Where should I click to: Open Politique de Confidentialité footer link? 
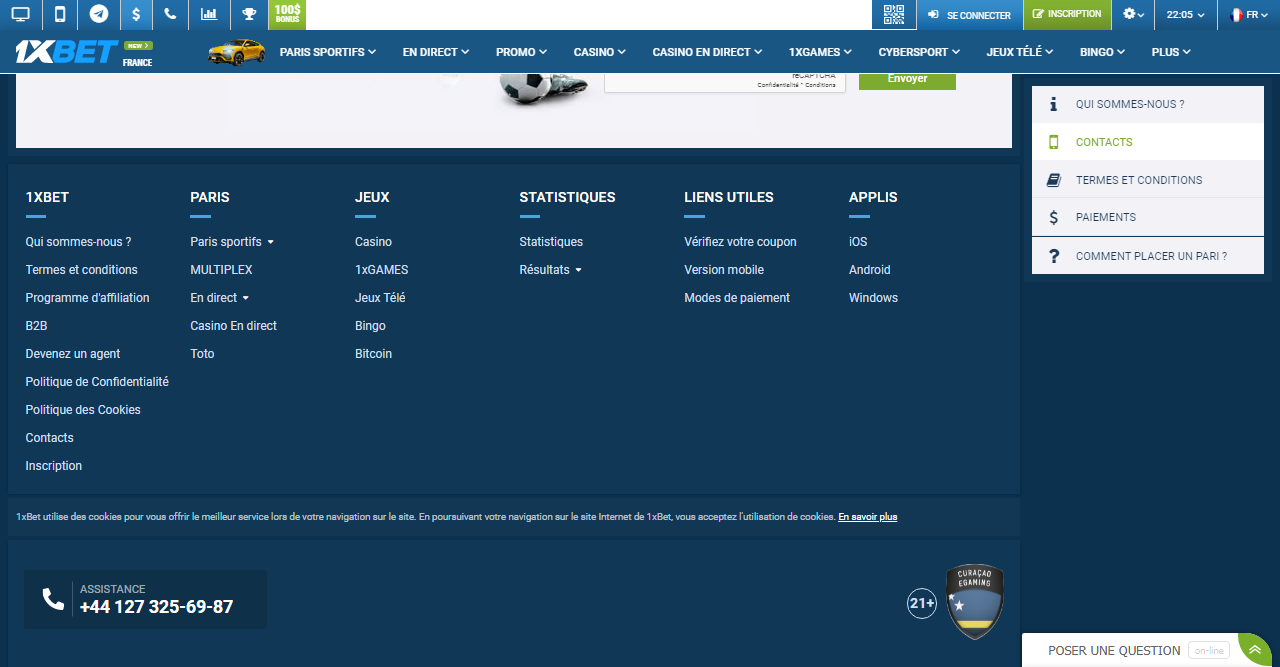(x=97, y=382)
